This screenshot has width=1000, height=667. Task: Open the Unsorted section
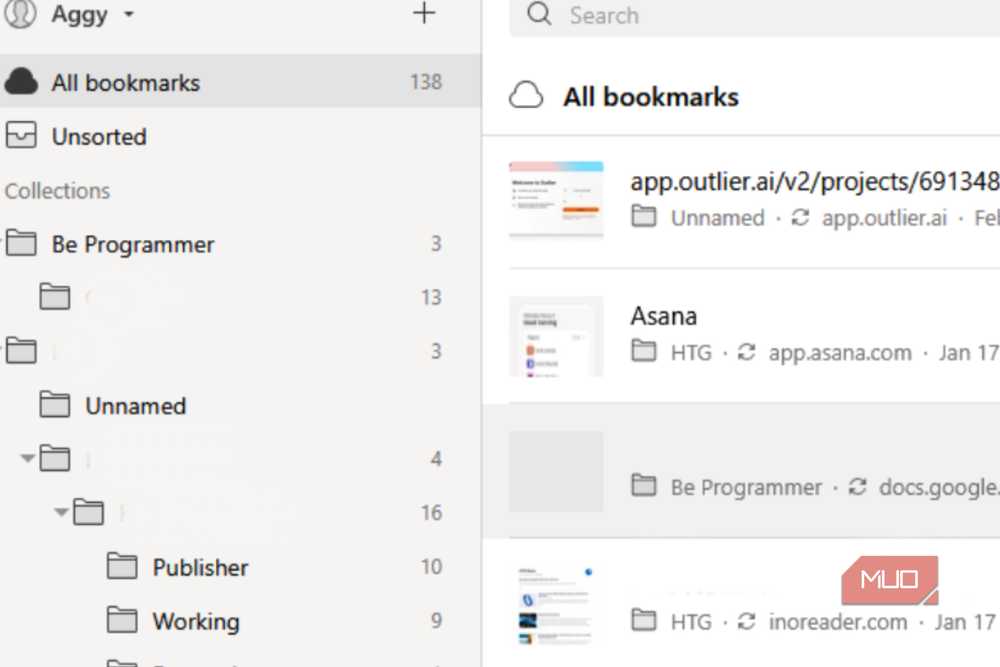pyautogui.click(x=240, y=136)
